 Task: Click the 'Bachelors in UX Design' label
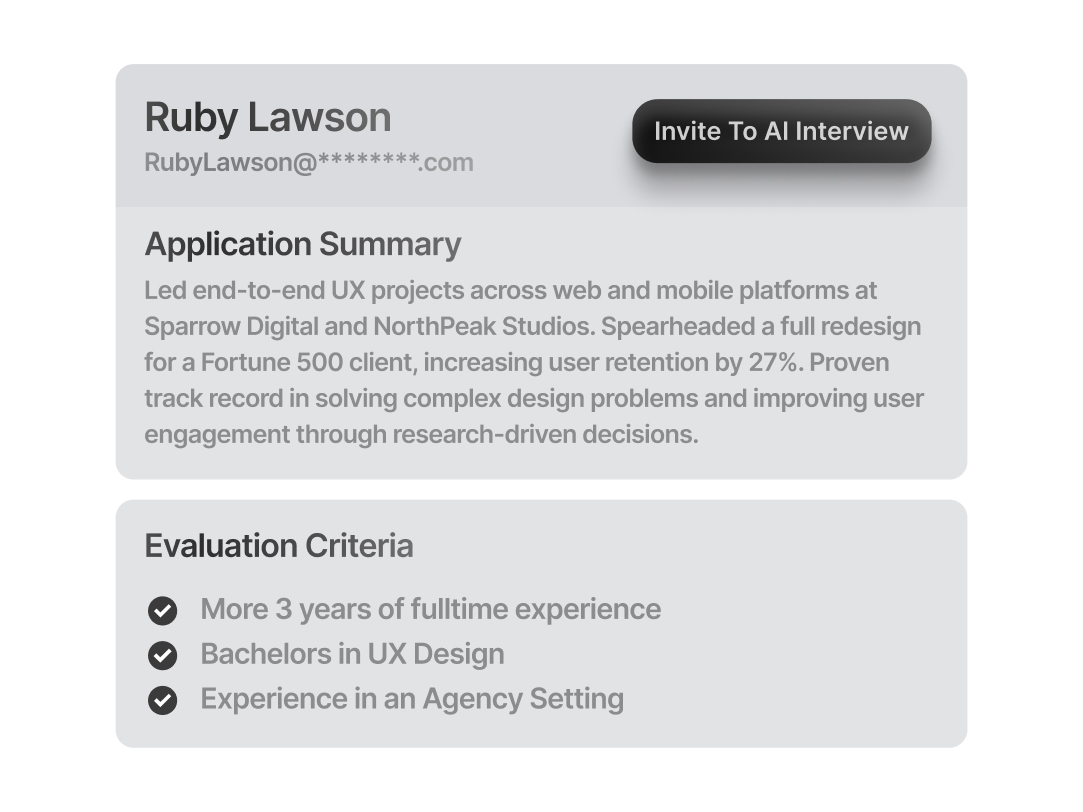coord(352,654)
